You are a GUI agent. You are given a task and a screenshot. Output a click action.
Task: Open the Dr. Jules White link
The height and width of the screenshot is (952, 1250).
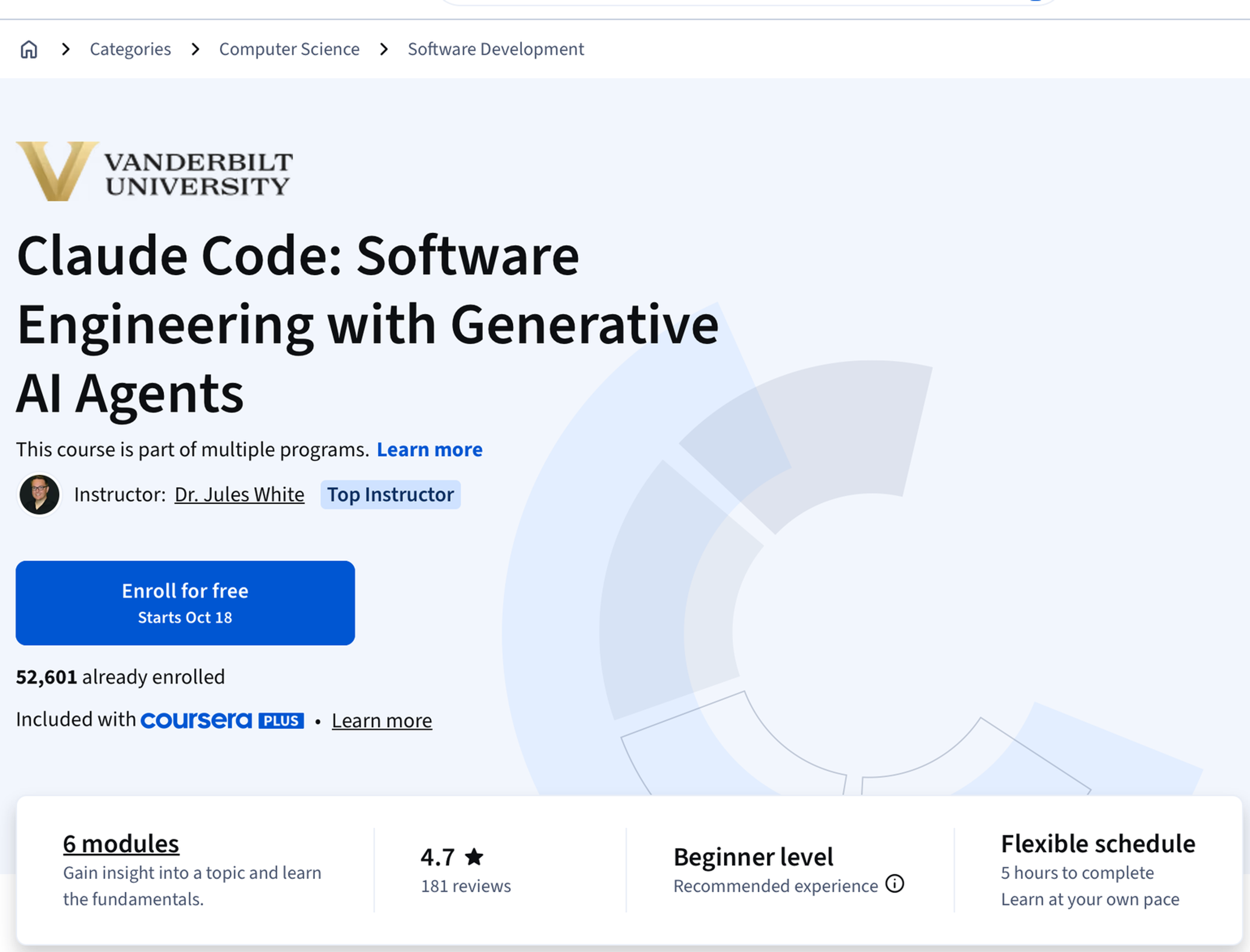coord(239,495)
